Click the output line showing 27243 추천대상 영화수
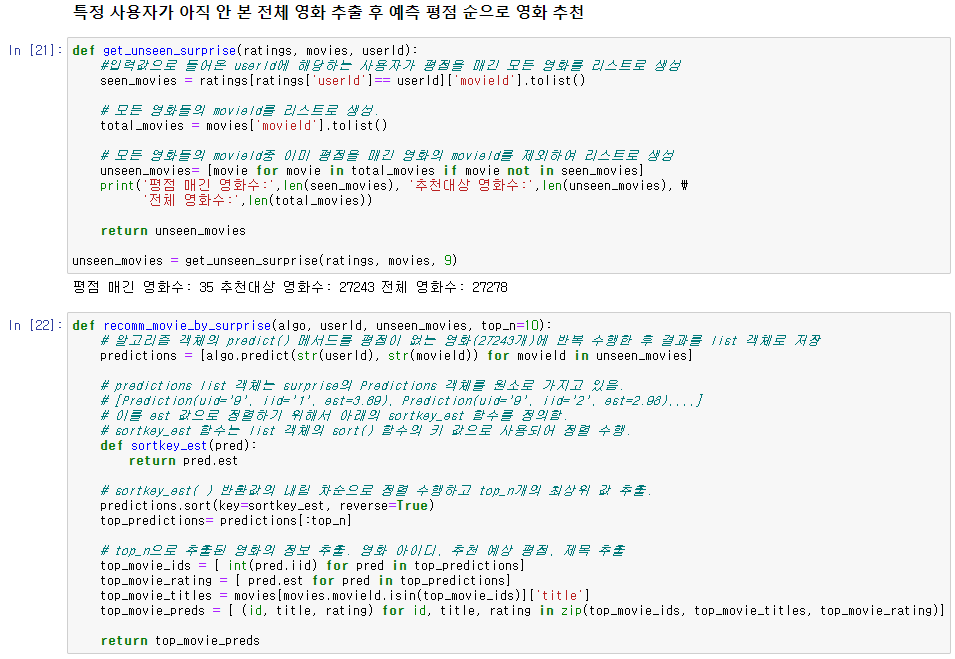The height and width of the screenshot is (659, 955). (x=290, y=287)
